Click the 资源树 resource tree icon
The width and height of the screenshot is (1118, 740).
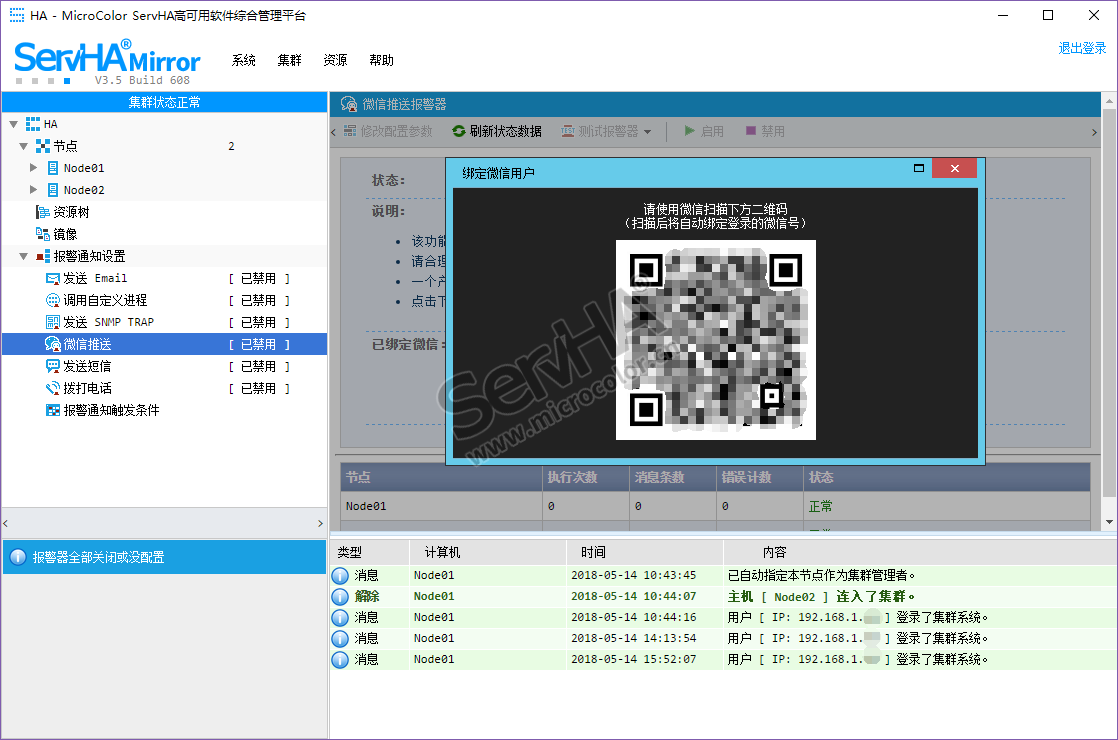43,212
